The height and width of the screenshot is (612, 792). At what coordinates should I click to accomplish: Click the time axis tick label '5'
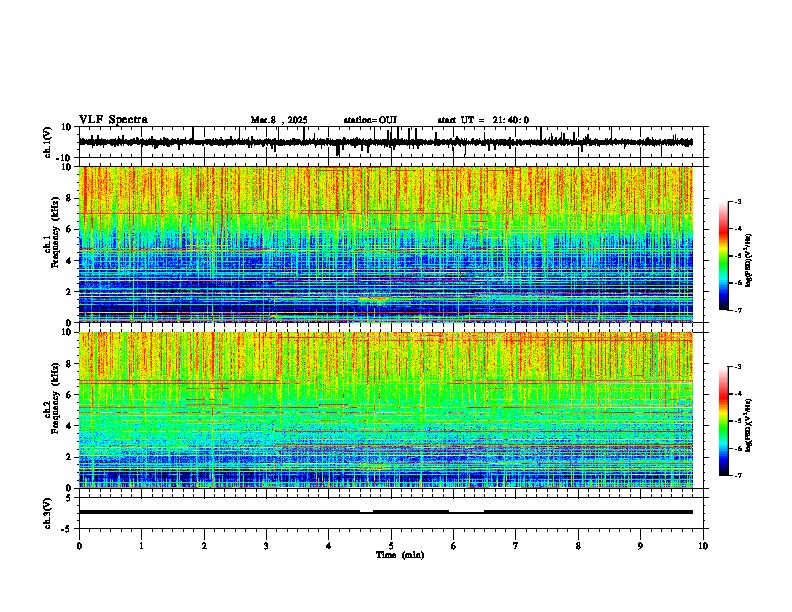click(391, 546)
